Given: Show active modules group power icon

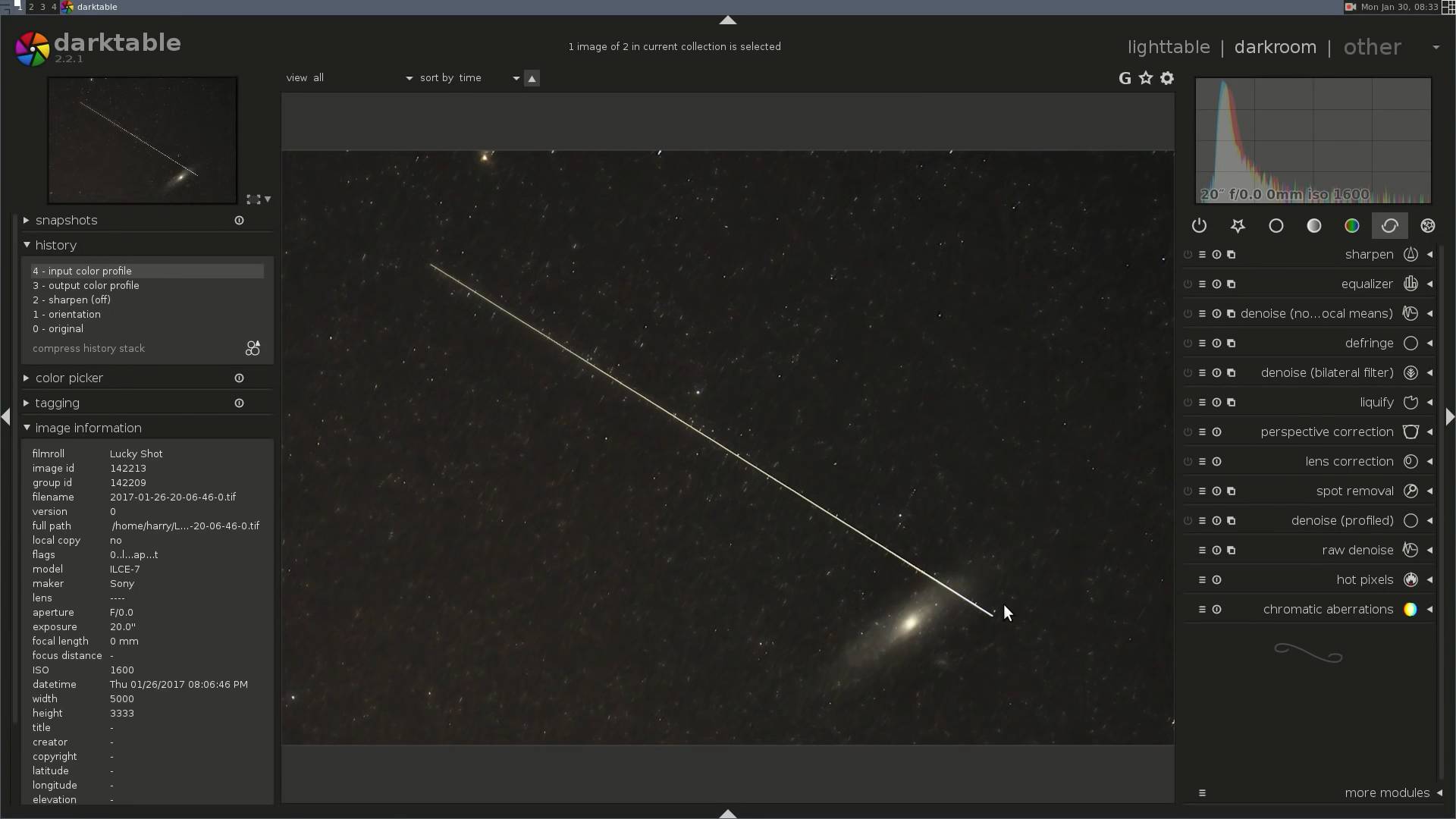Looking at the screenshot, I should (x=1199, y=226).
